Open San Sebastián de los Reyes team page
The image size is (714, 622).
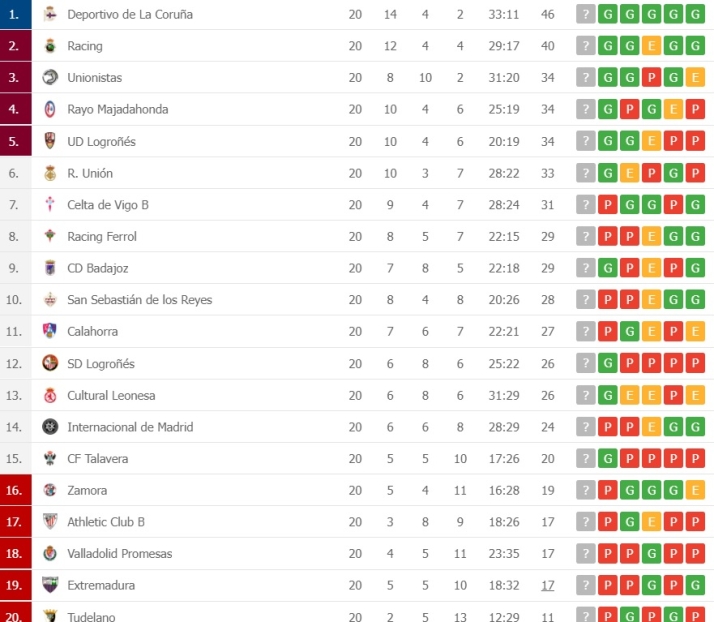point(139,300)
